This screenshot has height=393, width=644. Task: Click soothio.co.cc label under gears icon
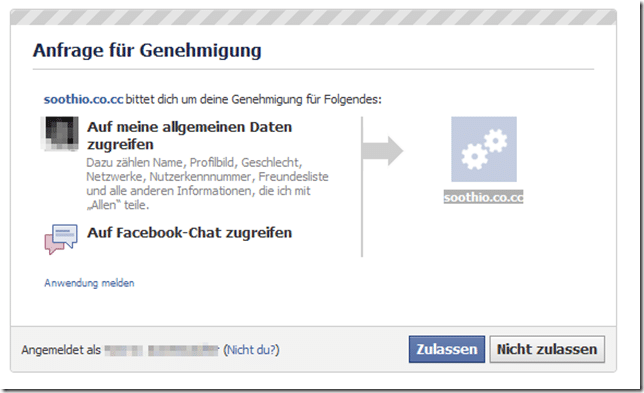pos(483,197)
